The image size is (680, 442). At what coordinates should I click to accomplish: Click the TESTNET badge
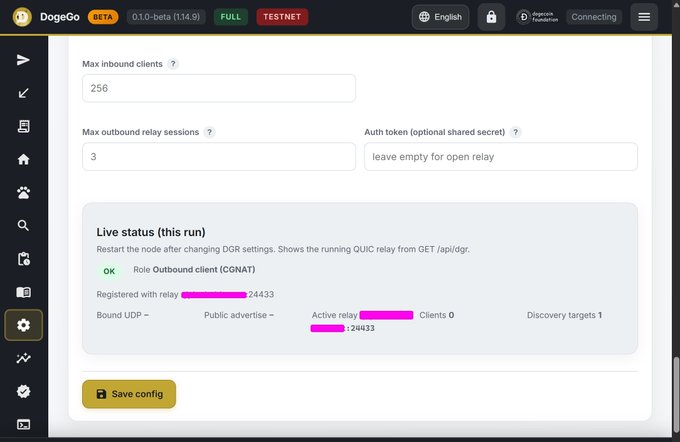(x=282, y=17)
